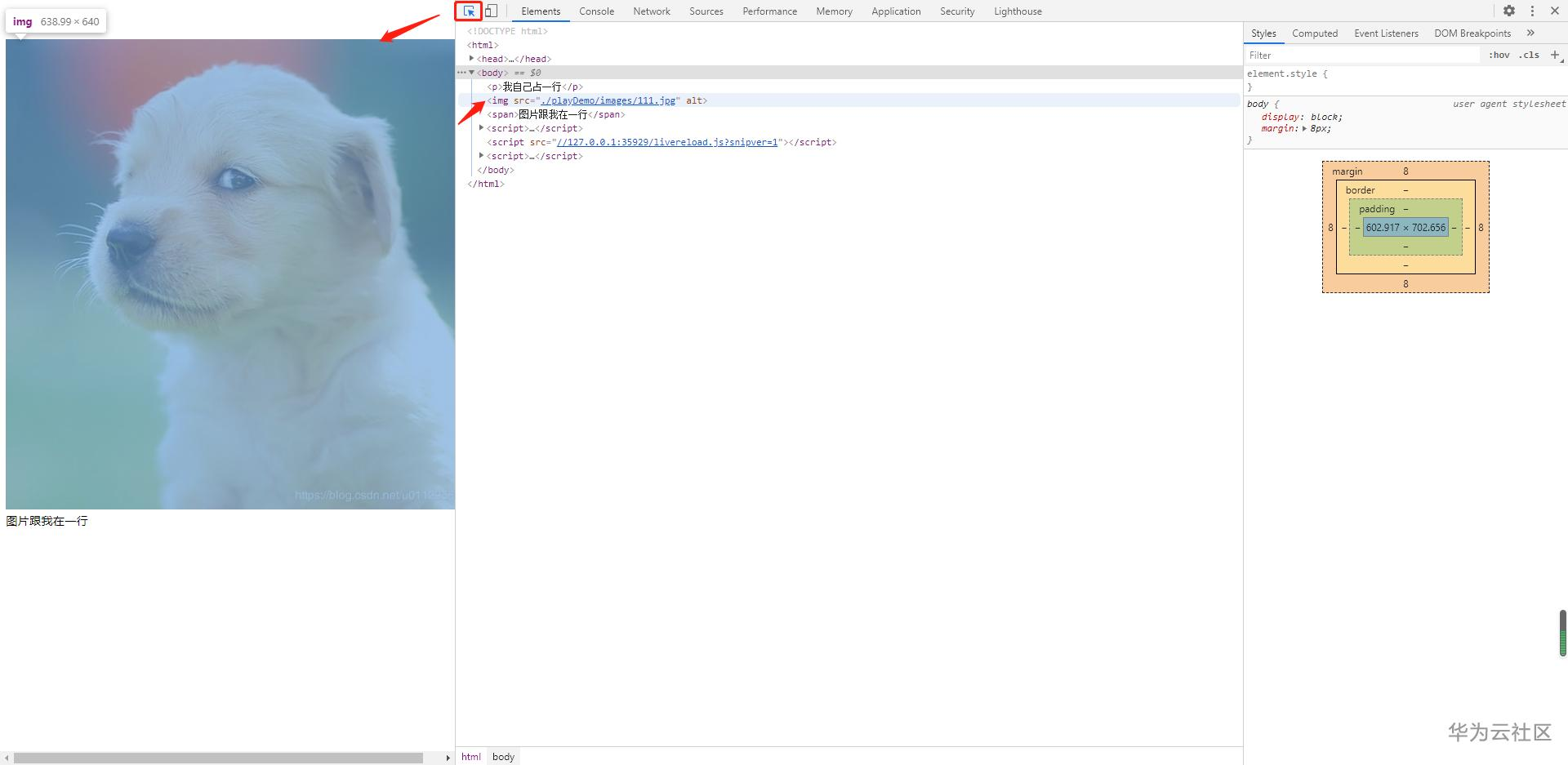Toggle the device toolbar for mobile emulation
Image resolution: width=1568 pixels, height=765 pixels.
(x=491, y=11)
